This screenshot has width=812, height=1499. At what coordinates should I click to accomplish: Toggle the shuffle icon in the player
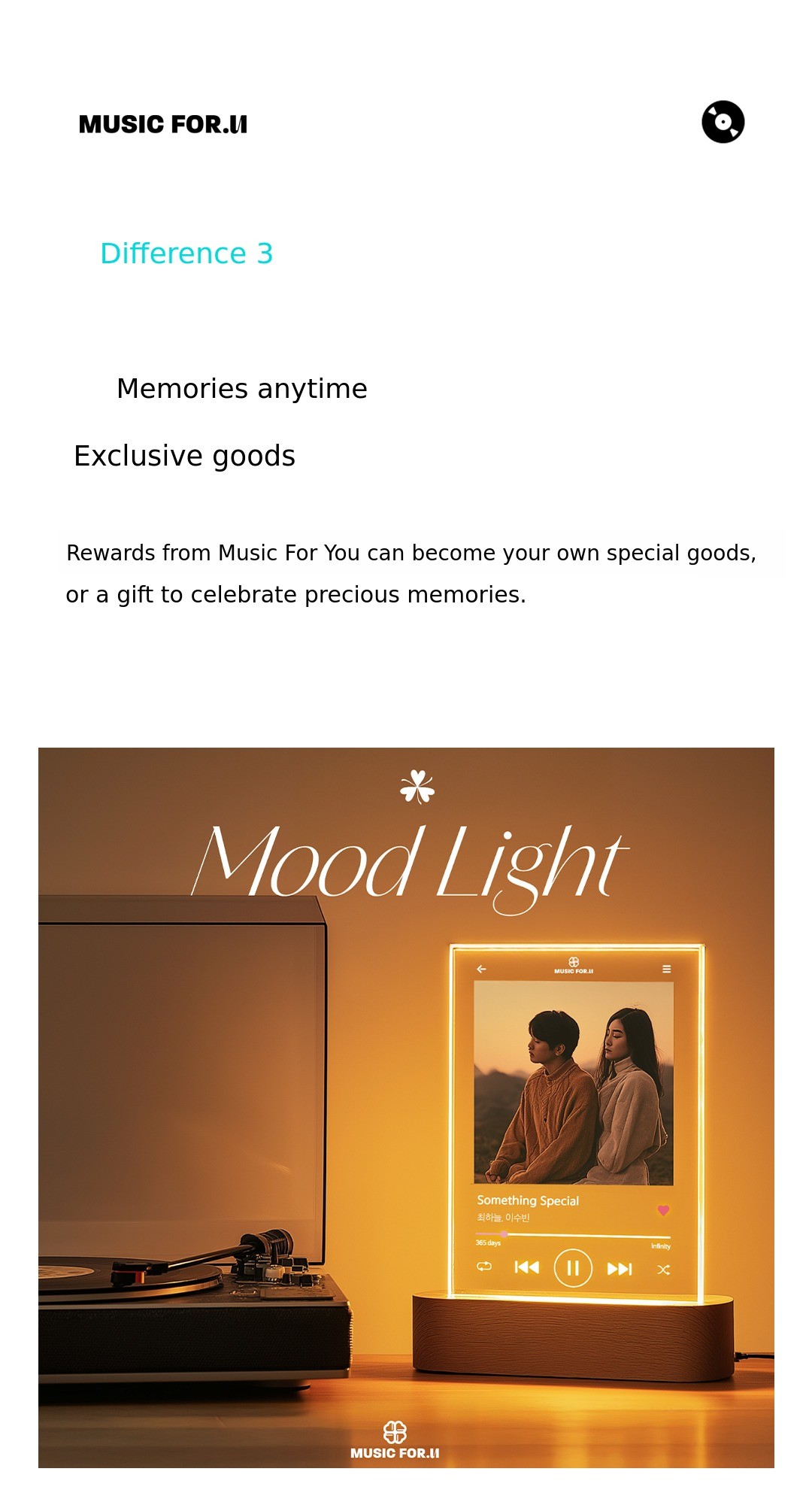(663, 1270)
